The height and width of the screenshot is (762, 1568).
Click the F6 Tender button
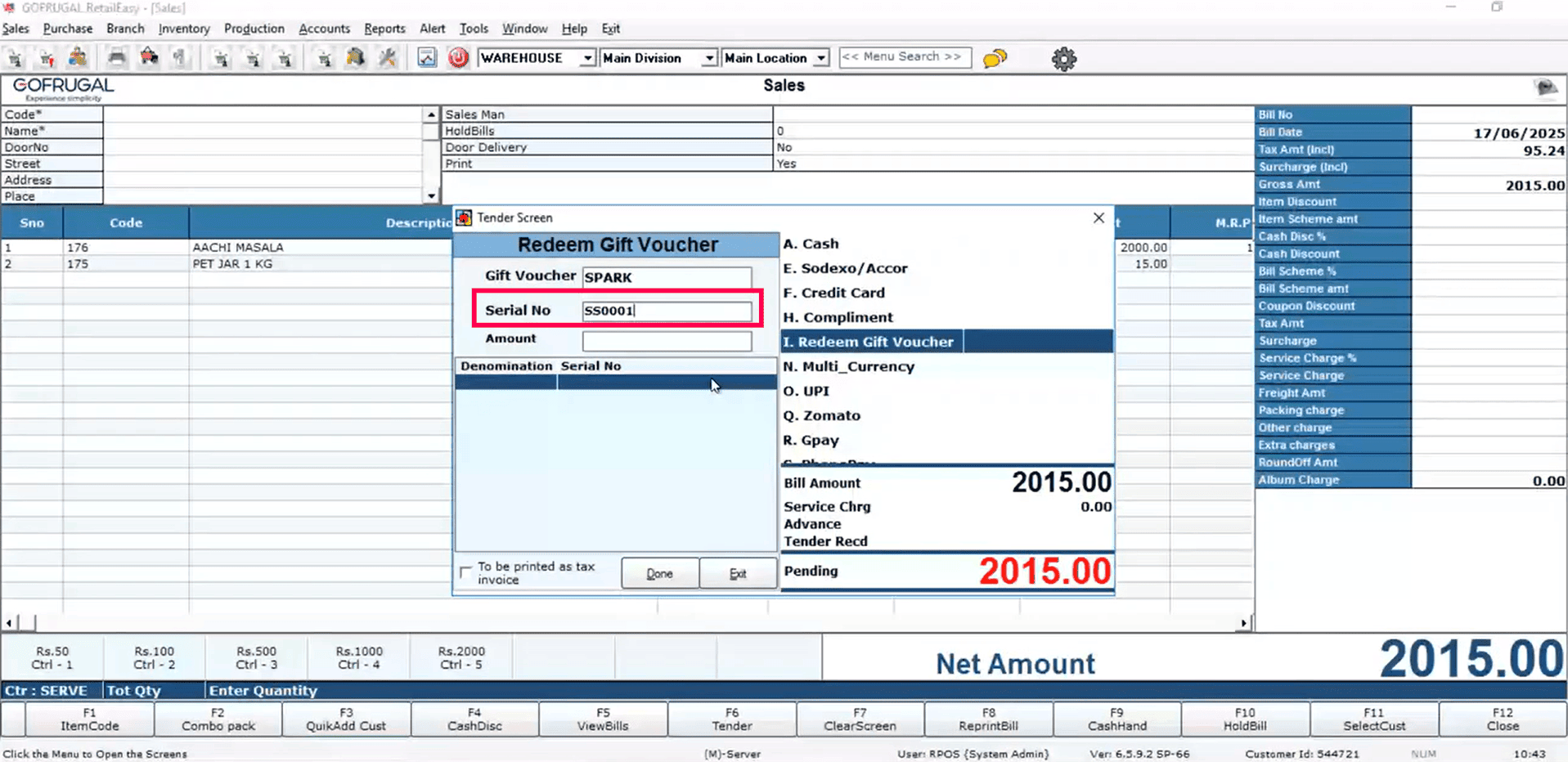[732, 719]
